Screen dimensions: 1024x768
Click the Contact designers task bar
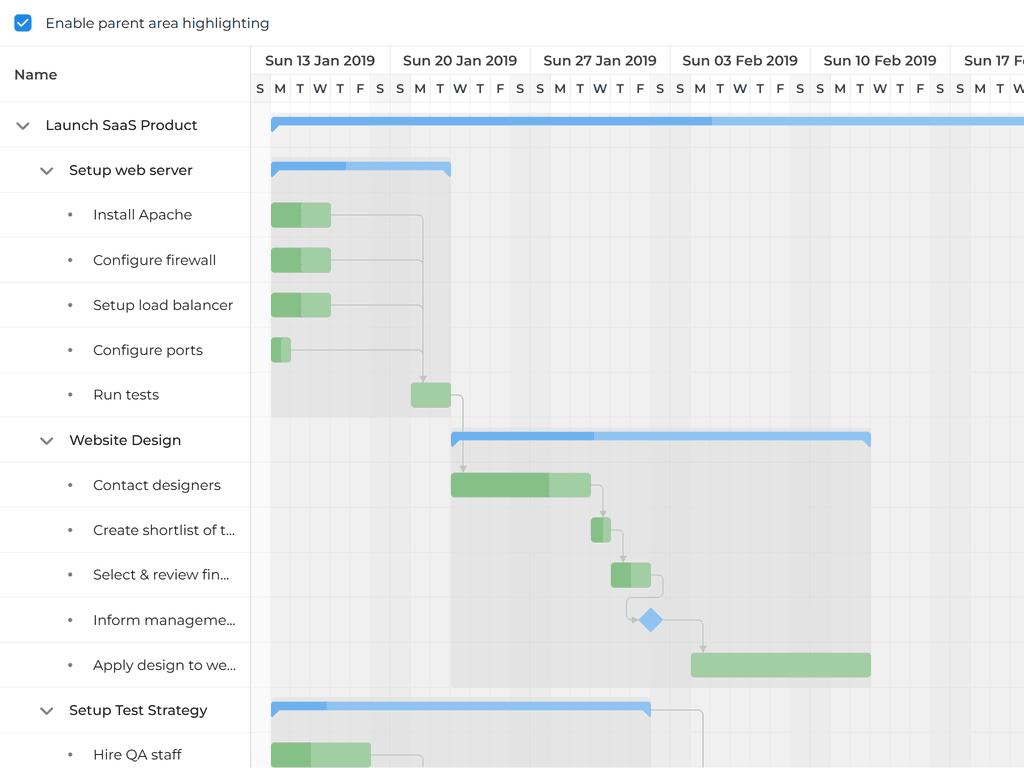(x=520, y=485)
